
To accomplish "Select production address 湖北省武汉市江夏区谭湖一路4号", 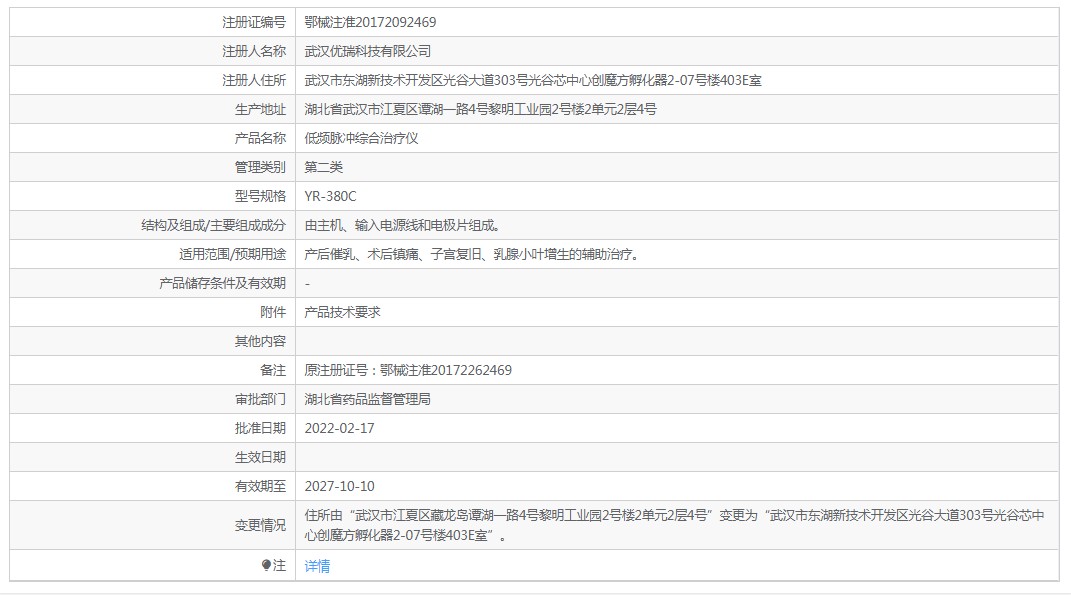I will [480, 109].
